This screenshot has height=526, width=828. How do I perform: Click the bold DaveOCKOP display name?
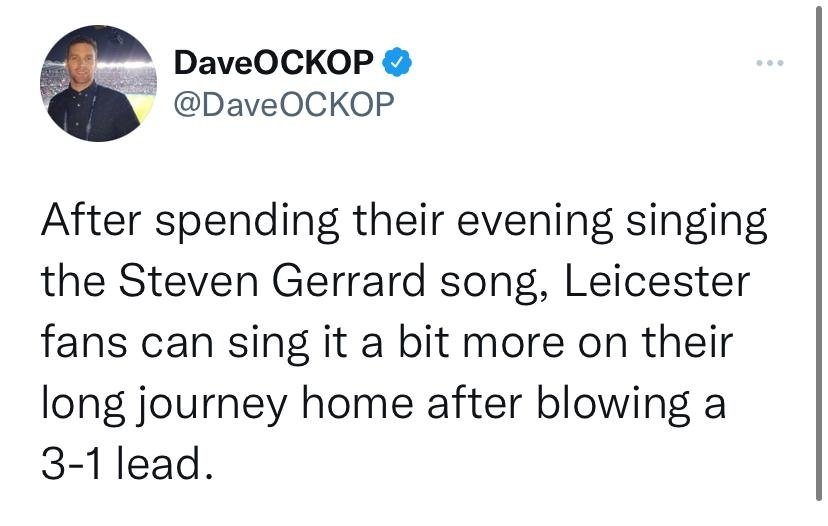pos(275,64)
